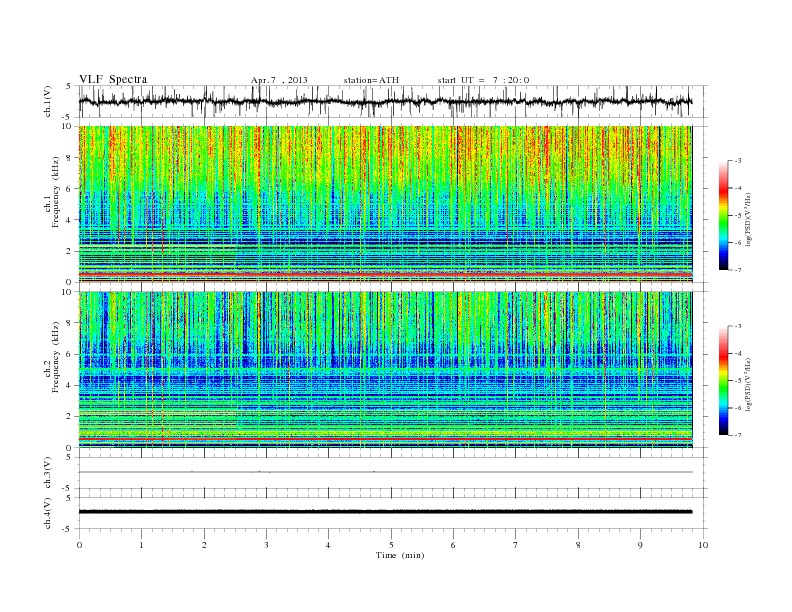Screen dimensions: 792x612
Task: Click the "9" tick on the time axis
Action: click(x=640, y=545)
